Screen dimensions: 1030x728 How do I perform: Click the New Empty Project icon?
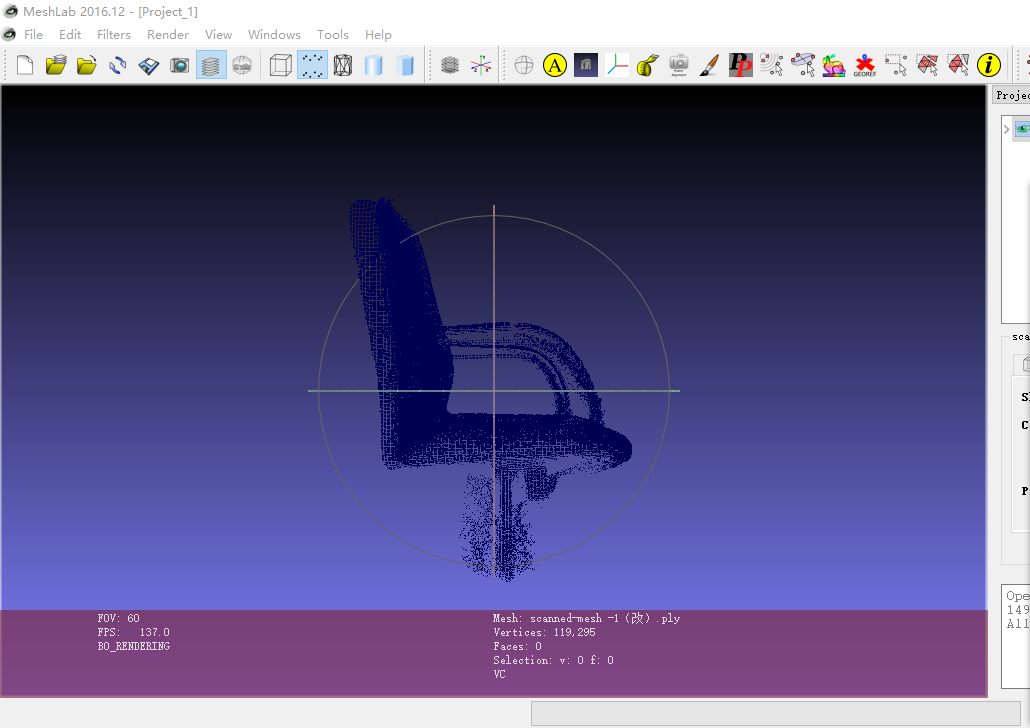[25, 66]
